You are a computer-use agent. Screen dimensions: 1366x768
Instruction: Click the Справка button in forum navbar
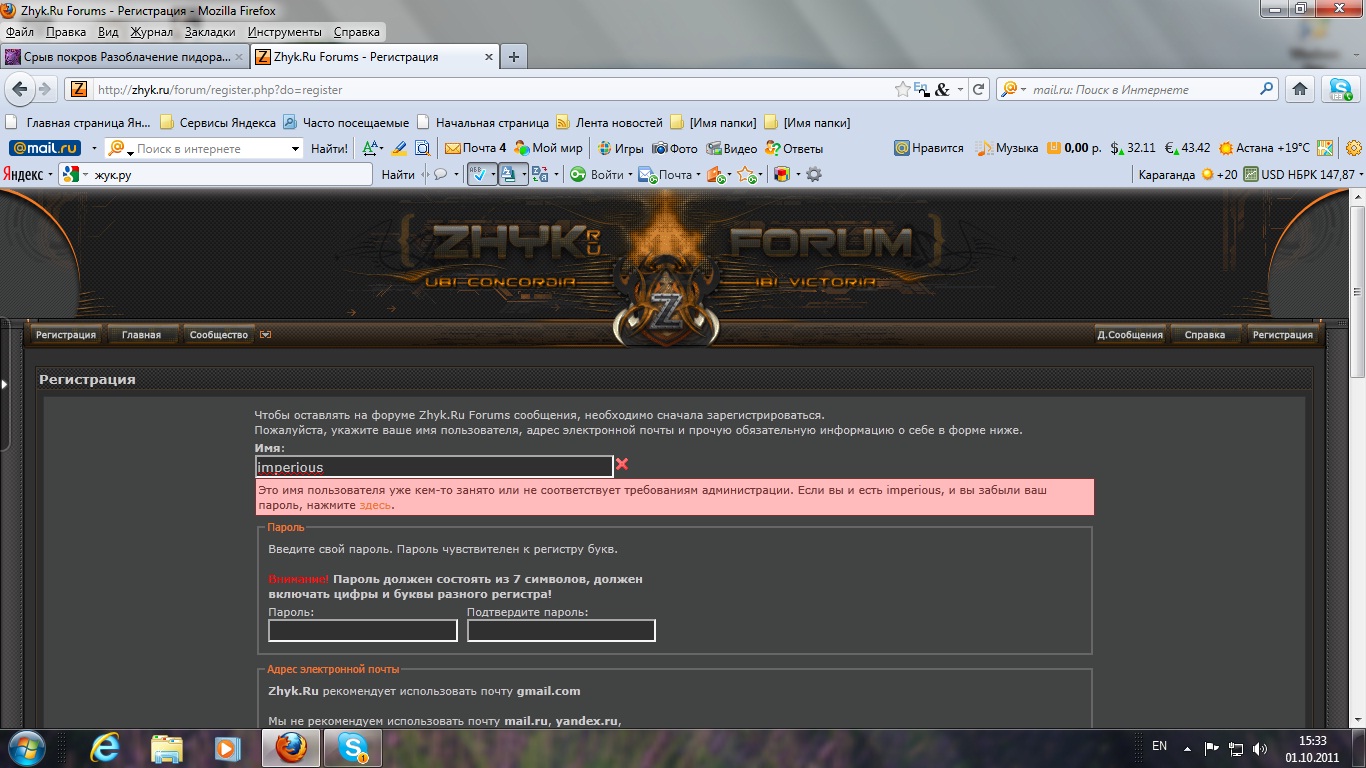[x=1204, y=335]
